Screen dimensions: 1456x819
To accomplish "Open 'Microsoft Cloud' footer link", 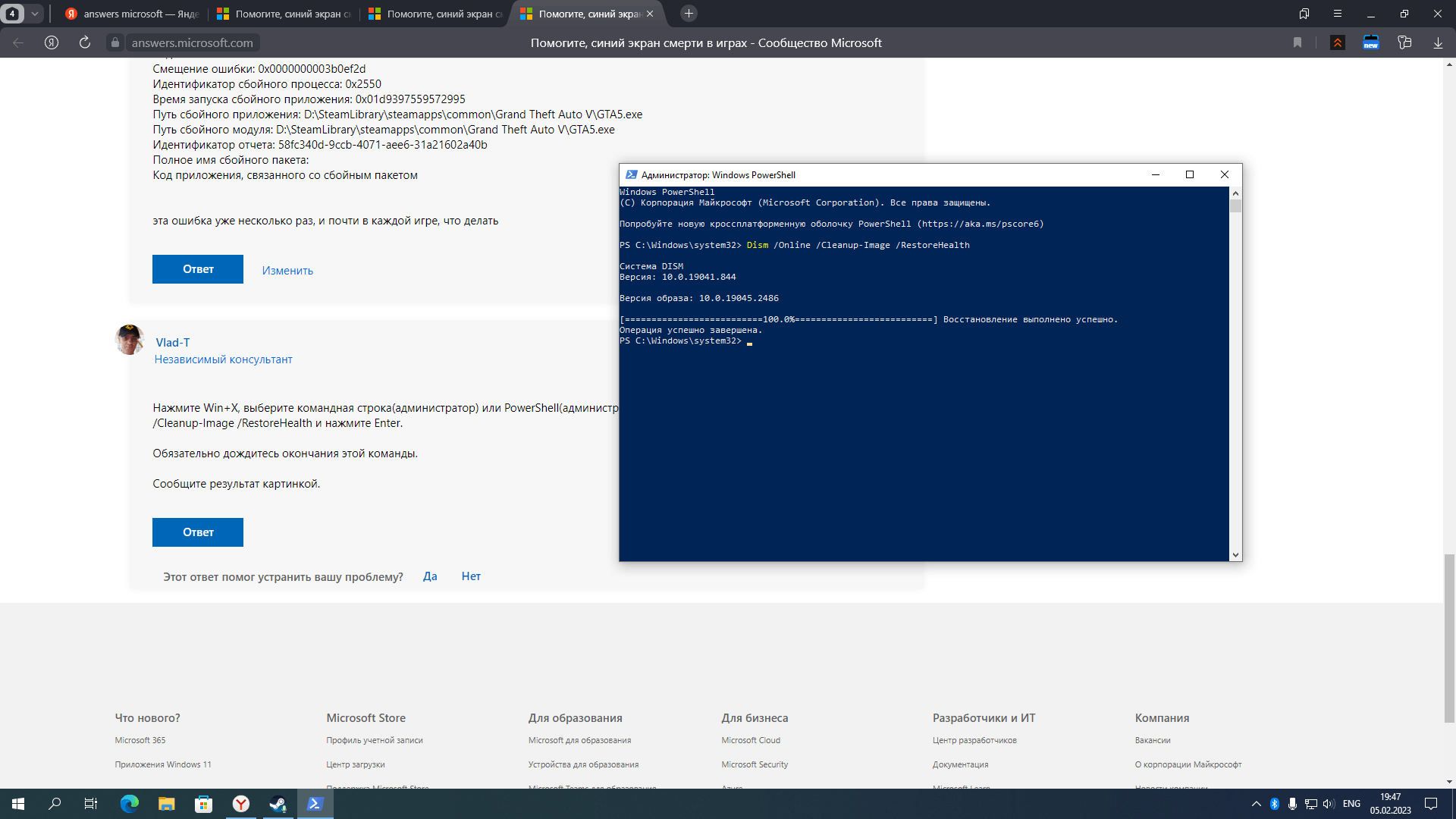I will 751,740.
